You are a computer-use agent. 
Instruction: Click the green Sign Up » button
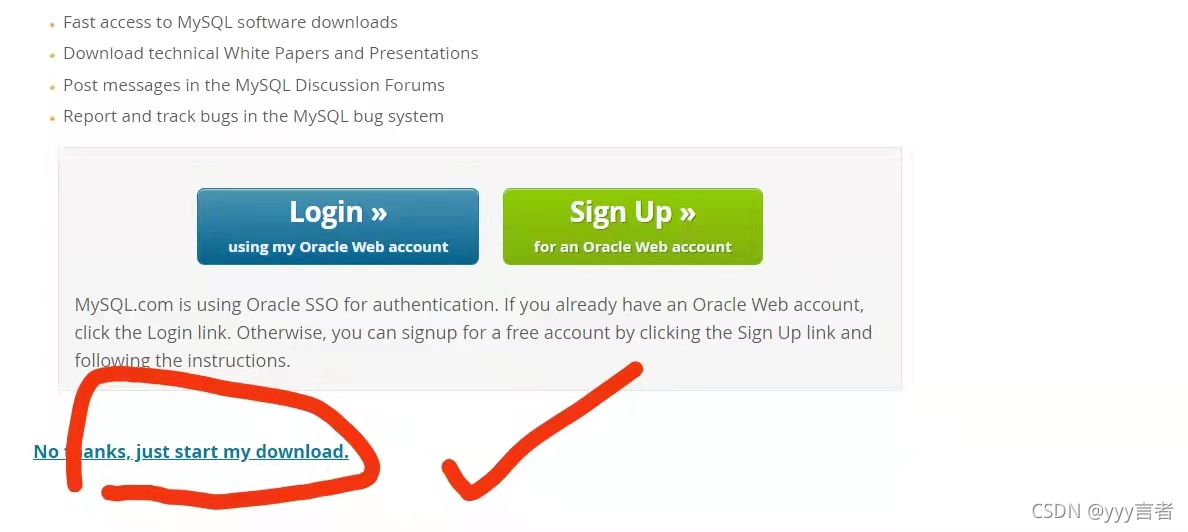coord(633,227)
